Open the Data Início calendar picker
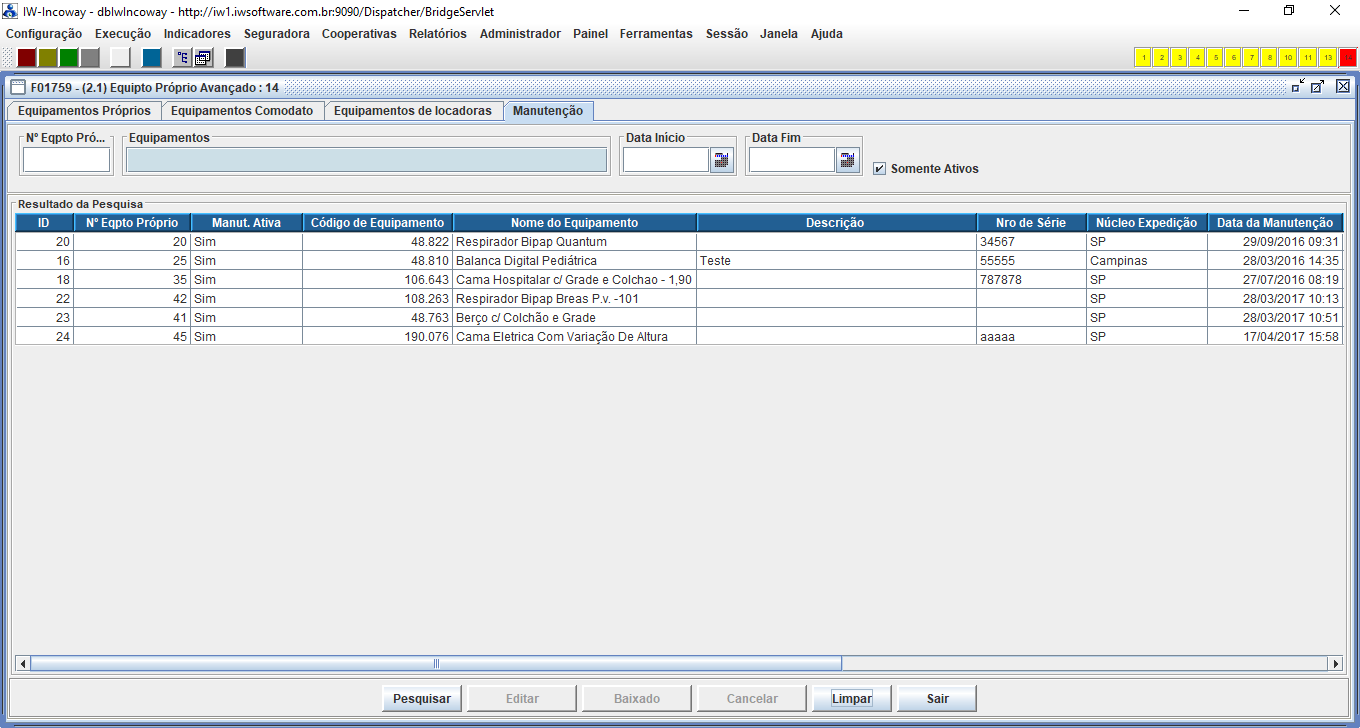Screen dimensions: 1360x728 click(x=721, y=160)
